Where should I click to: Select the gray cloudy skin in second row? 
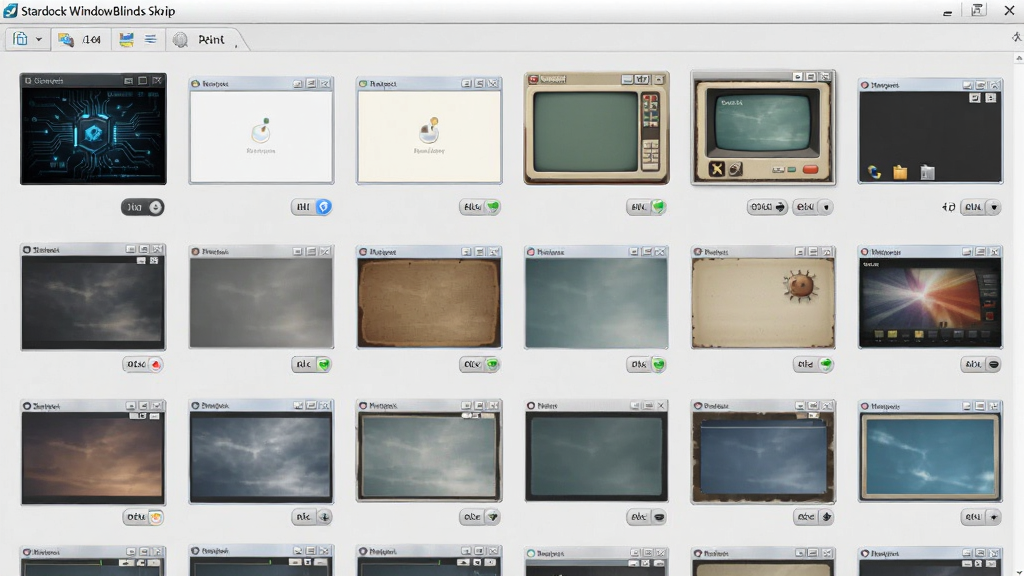point(261,297)
